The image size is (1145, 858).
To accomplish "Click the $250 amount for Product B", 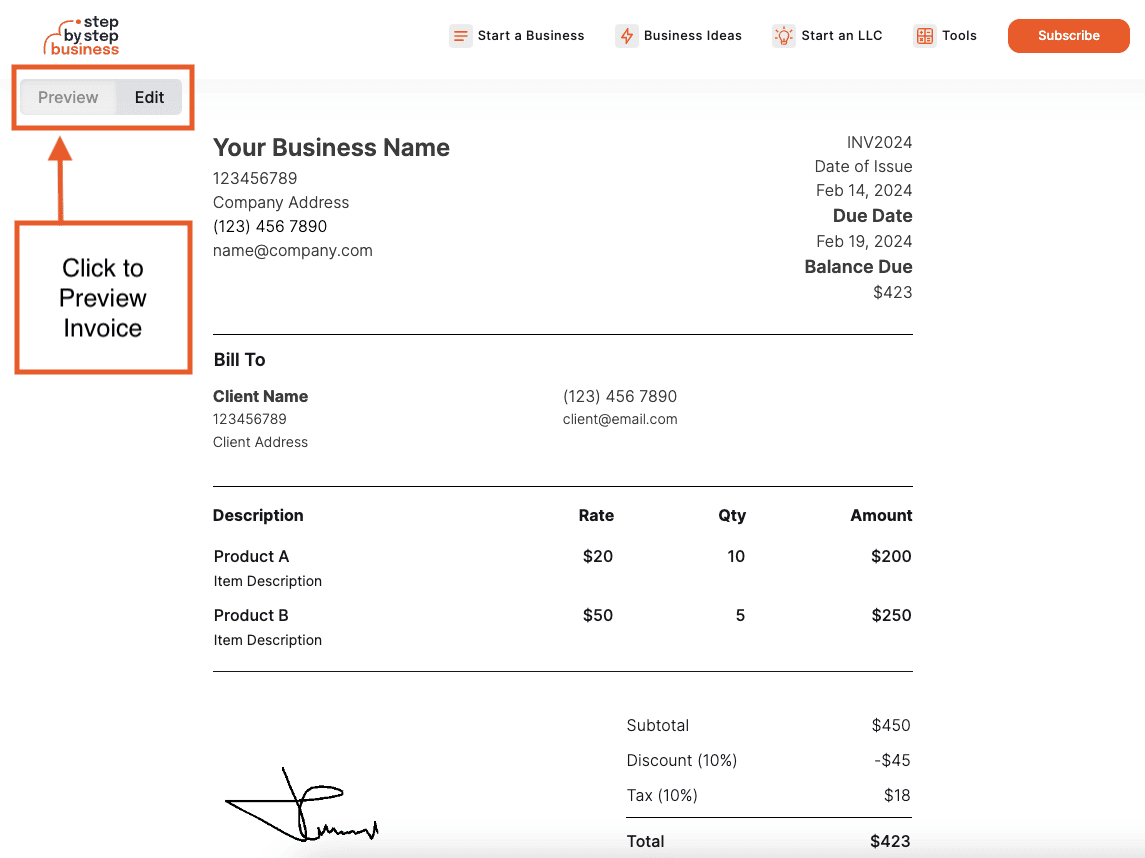I will (891, 616).
